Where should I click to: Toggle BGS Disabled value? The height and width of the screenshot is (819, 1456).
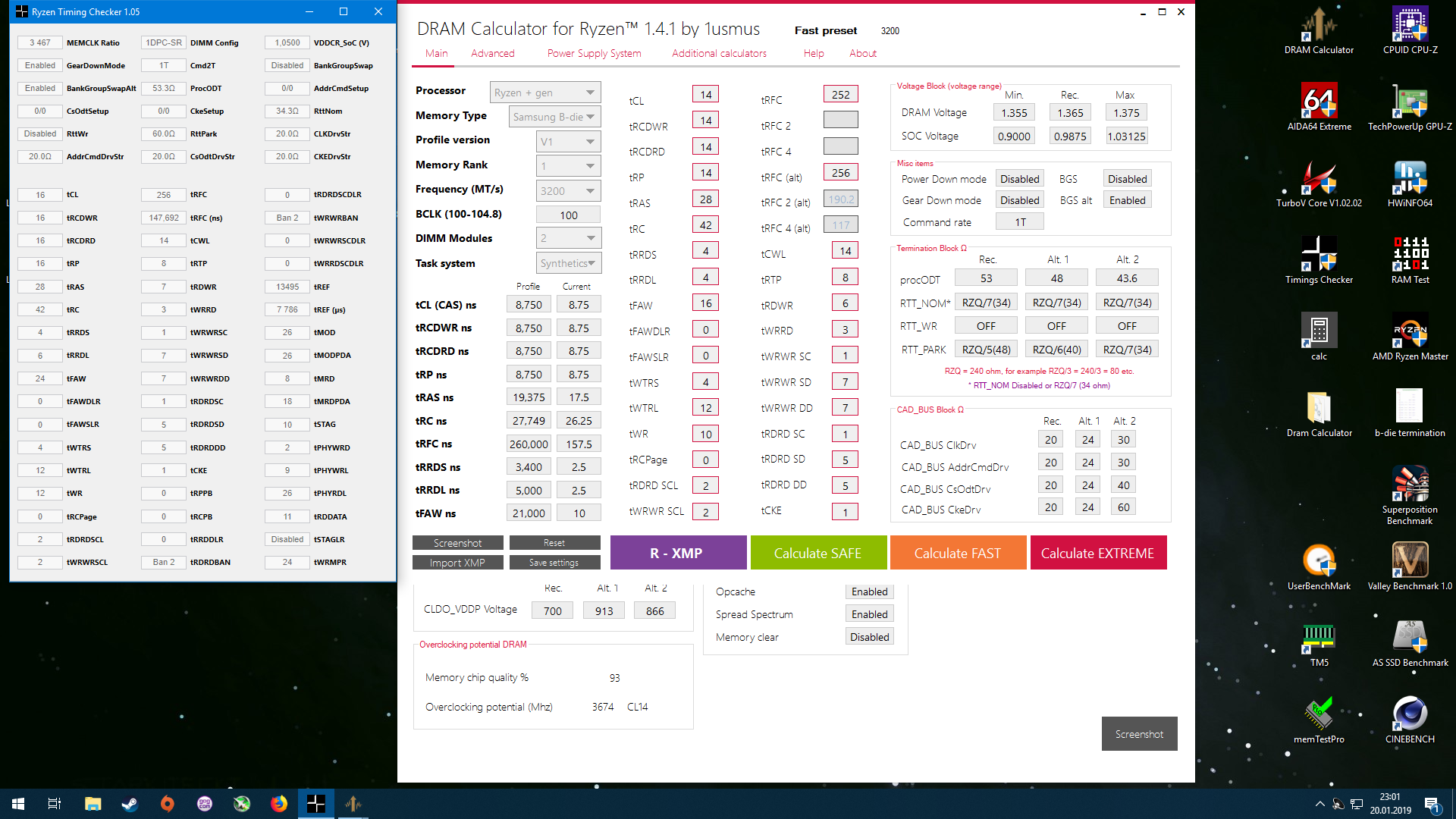coord(1127,179)
